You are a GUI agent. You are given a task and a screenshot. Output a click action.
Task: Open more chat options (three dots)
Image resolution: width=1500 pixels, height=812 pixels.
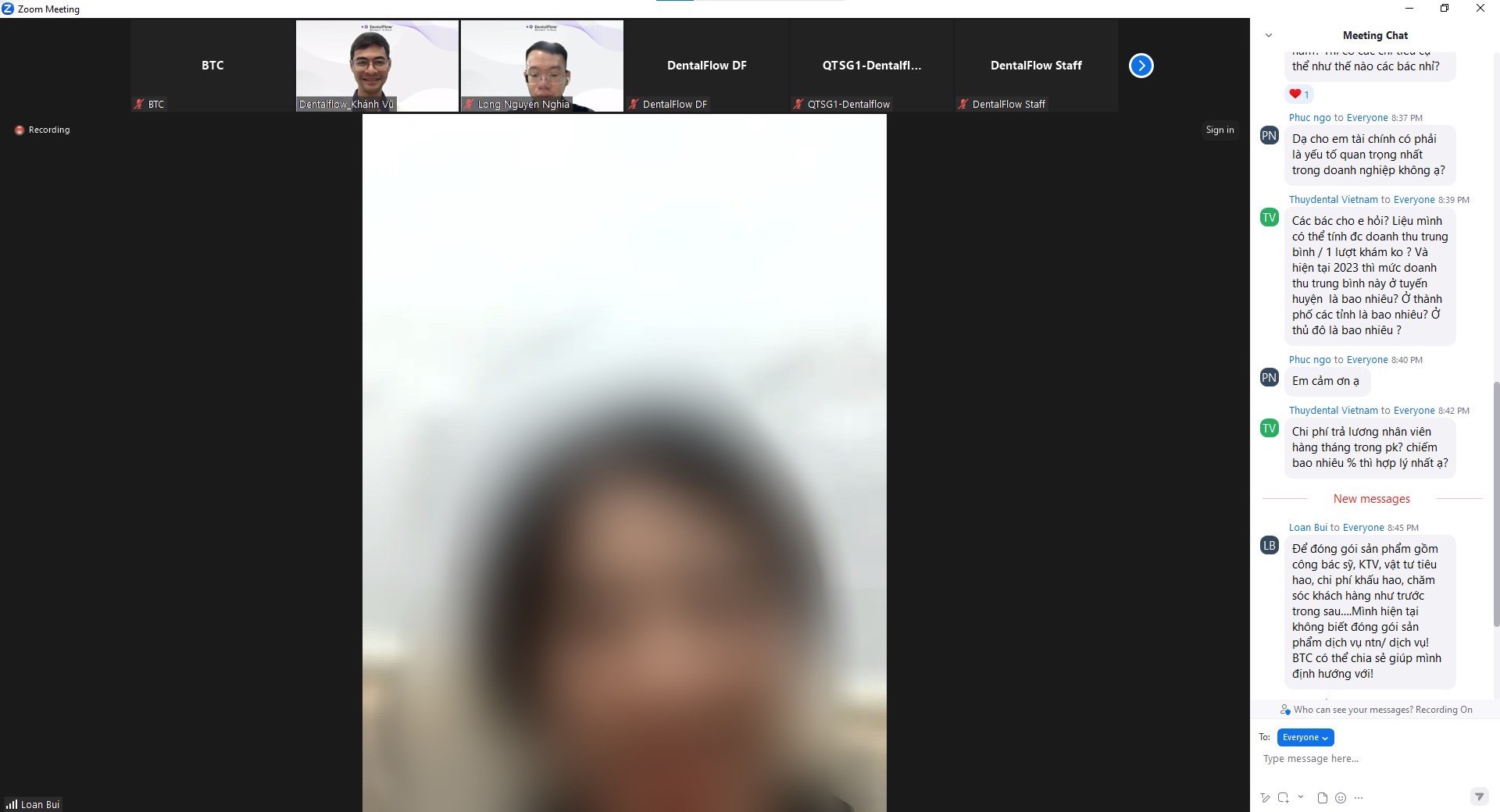pos(1359,797)
